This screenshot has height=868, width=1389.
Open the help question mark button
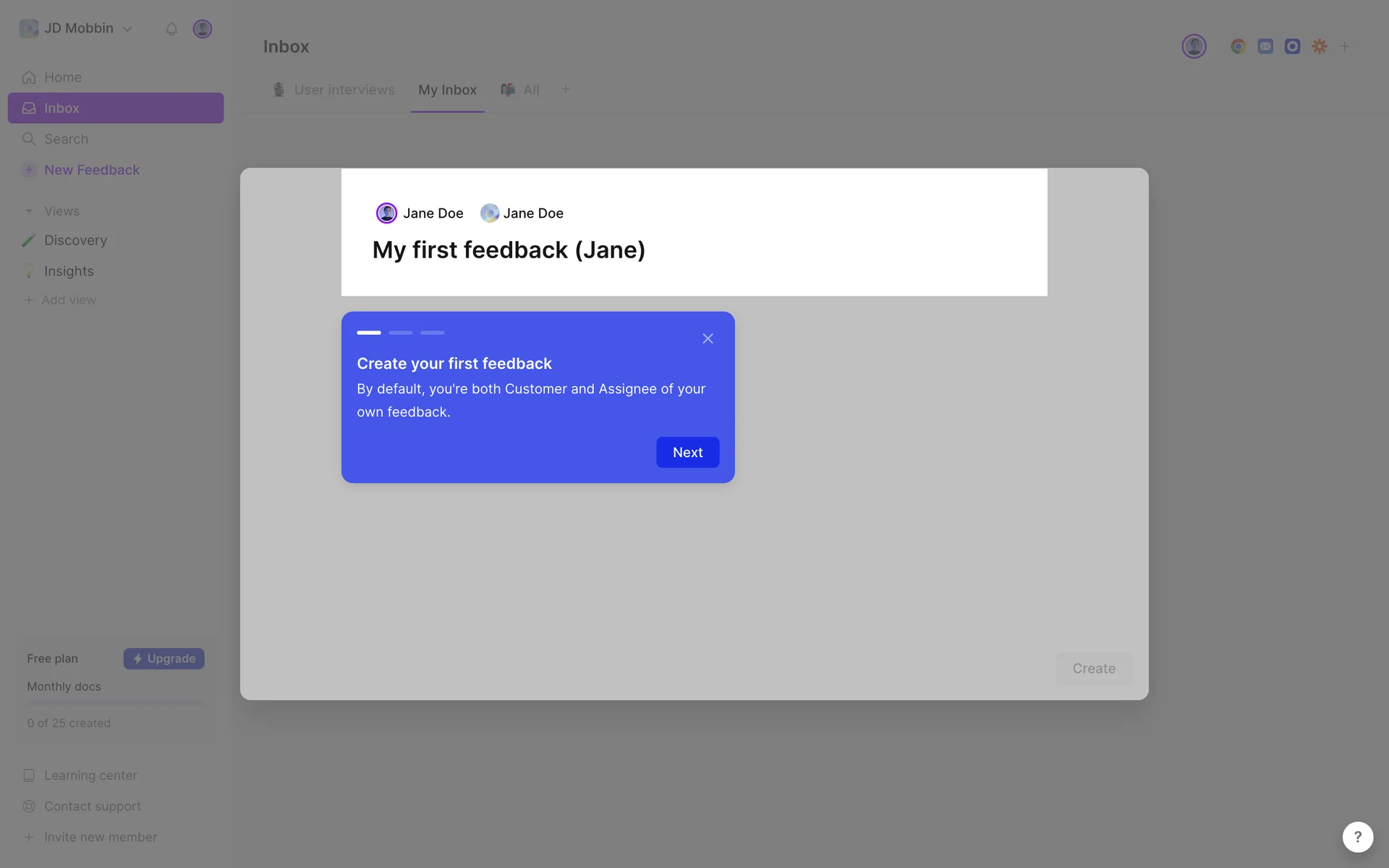pos(1357,837)
